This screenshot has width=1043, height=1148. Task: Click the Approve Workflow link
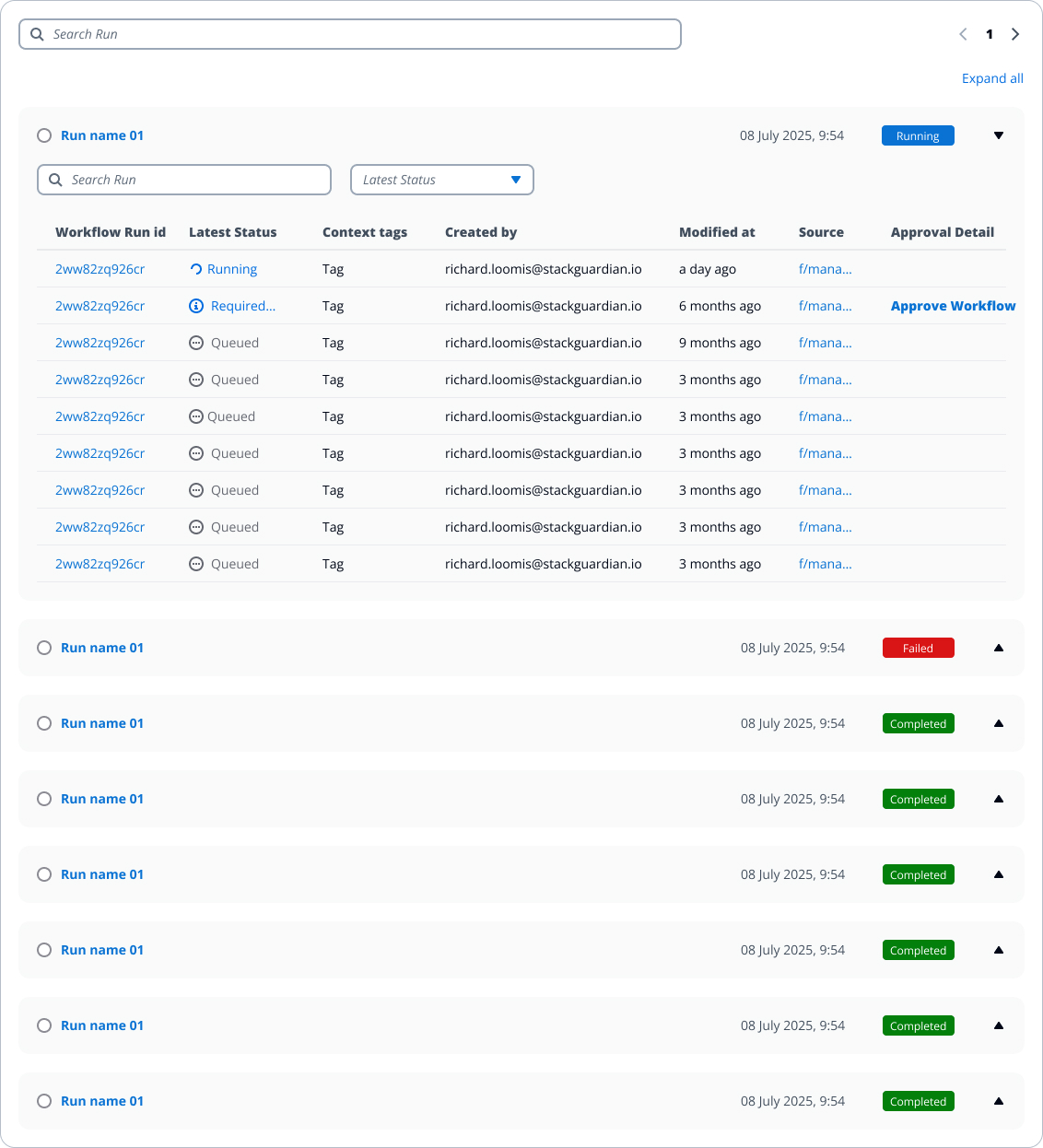[x=953, y=306]
